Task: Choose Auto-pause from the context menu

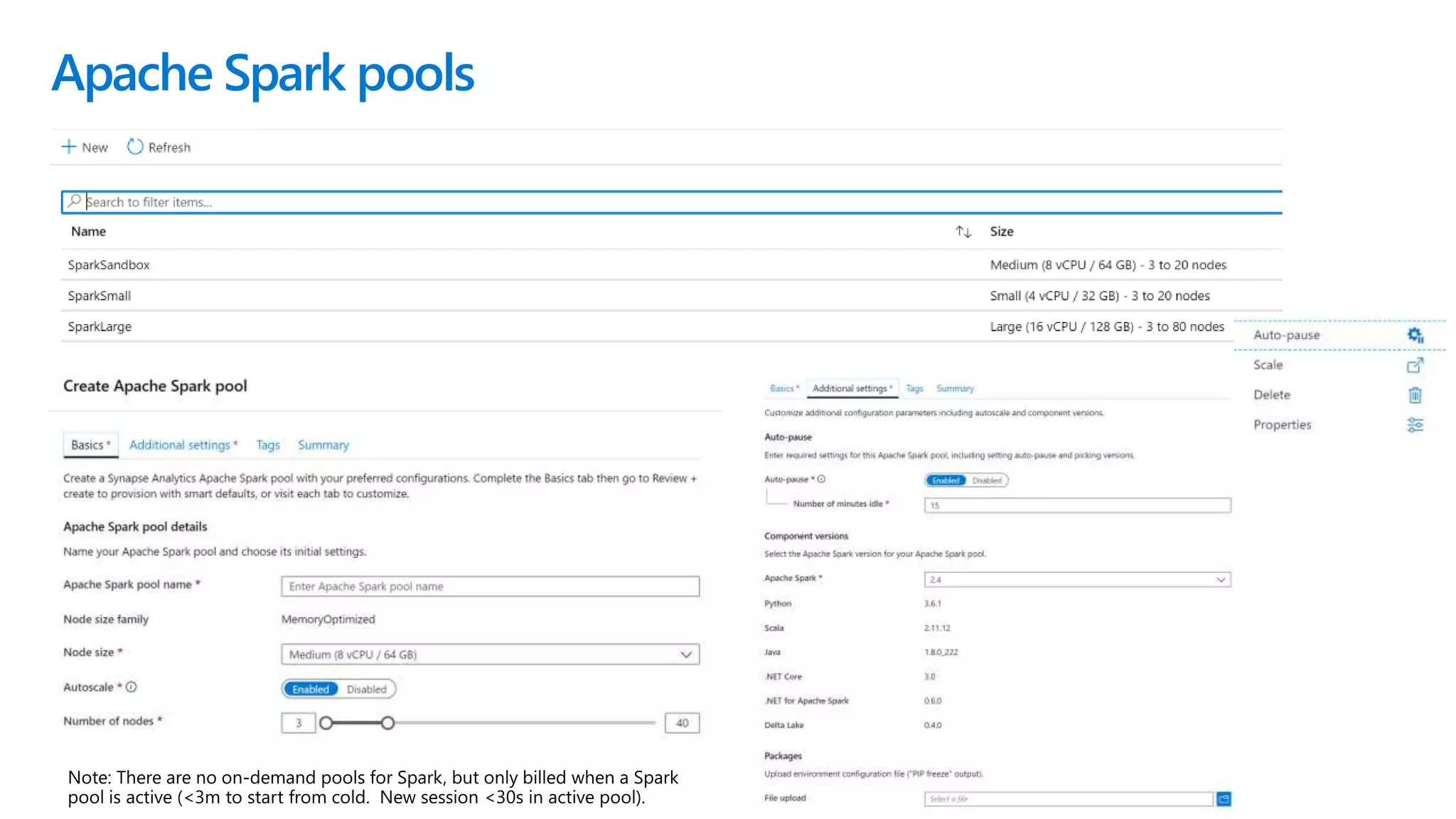Action: pyautogui.click(x=1339, y=335)
